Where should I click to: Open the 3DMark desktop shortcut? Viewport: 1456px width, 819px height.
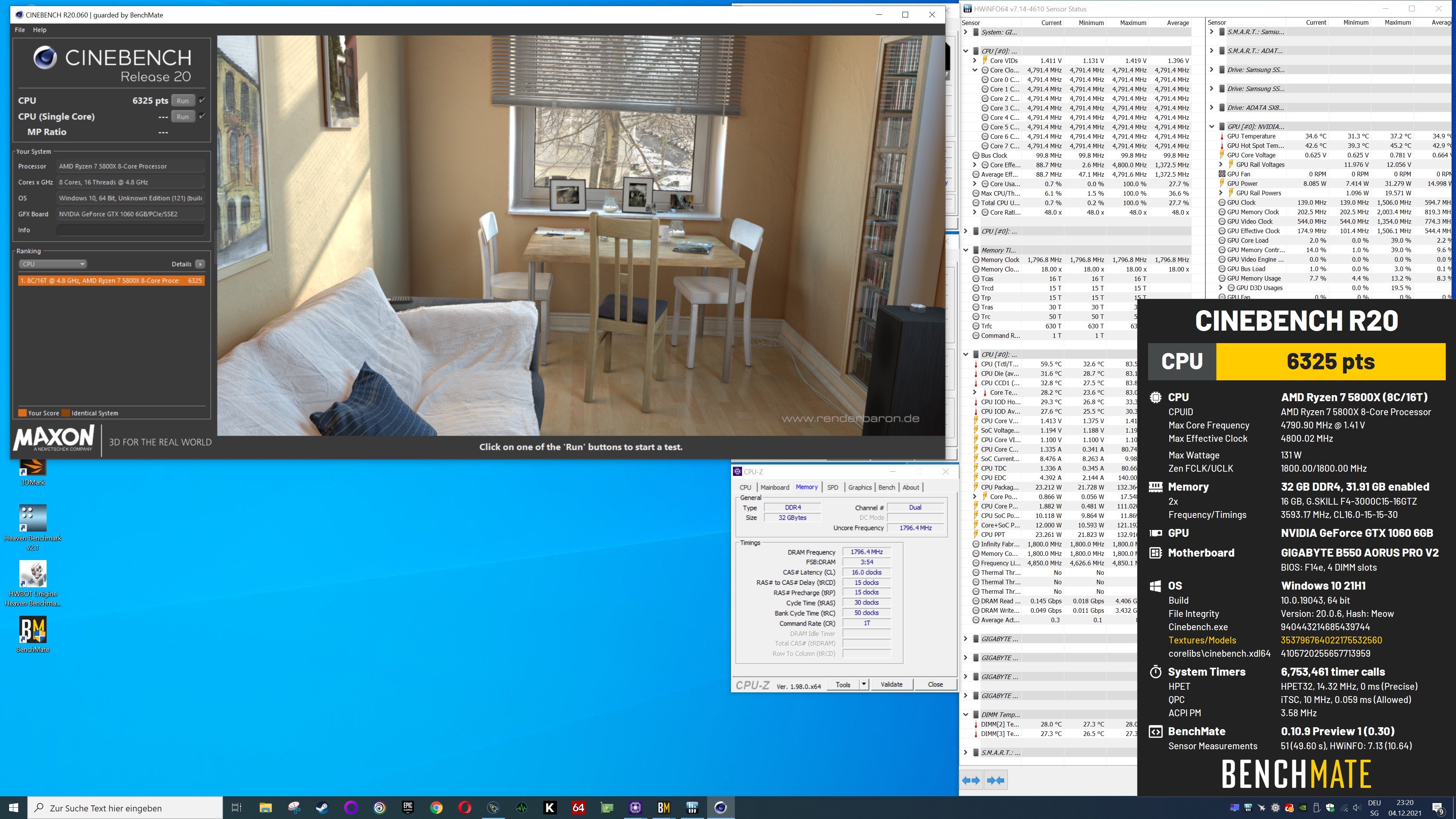[33, 473]
